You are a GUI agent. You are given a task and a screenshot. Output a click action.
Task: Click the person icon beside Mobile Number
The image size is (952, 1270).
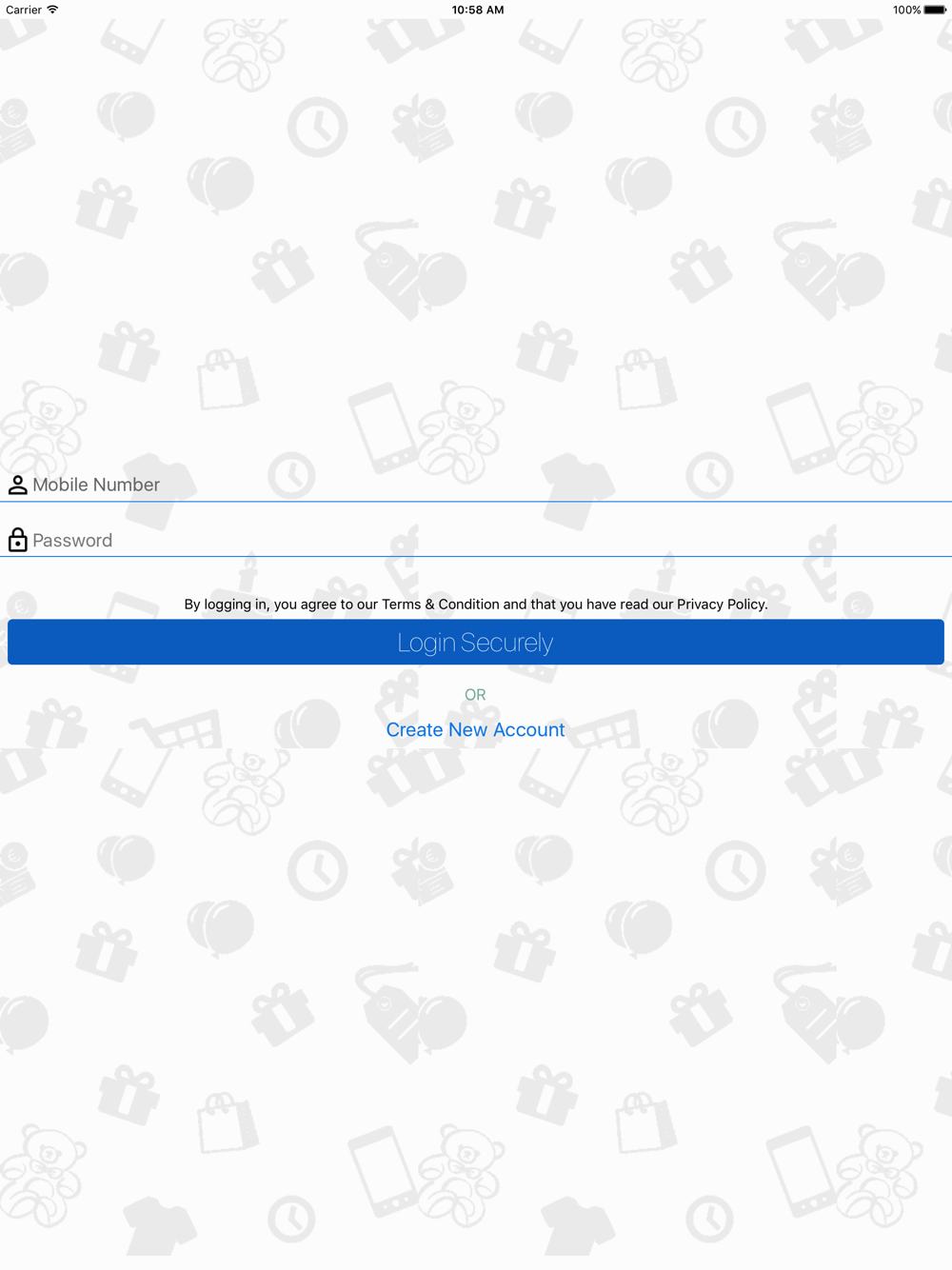coord(17,485)
